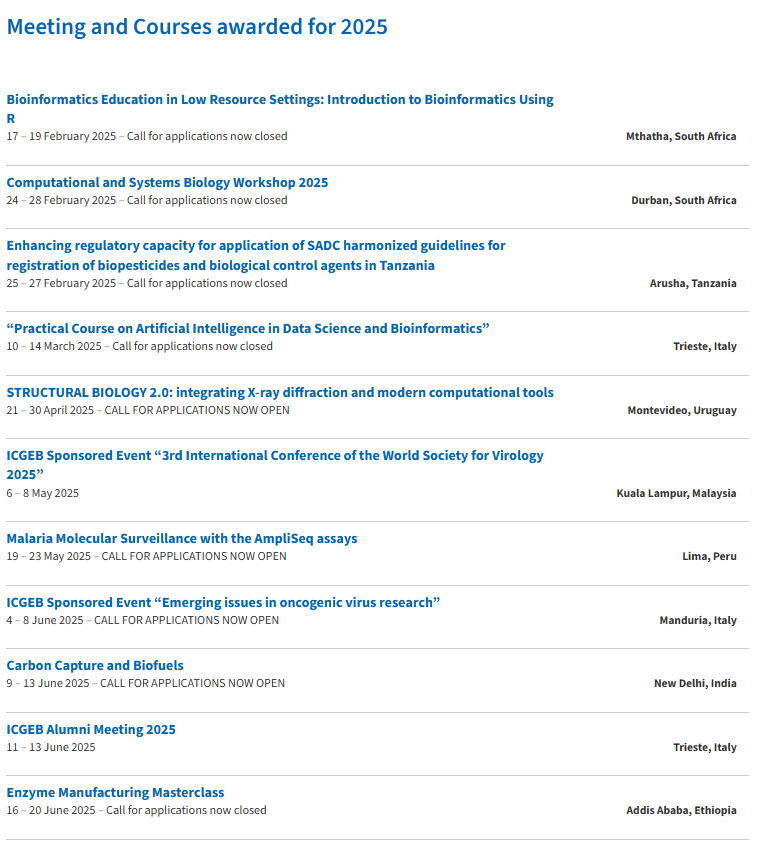Click the Meeting and Courses awarded heading
Viewport: 760px width, 847px height.
pyautogui.click(x=197, y=27)
